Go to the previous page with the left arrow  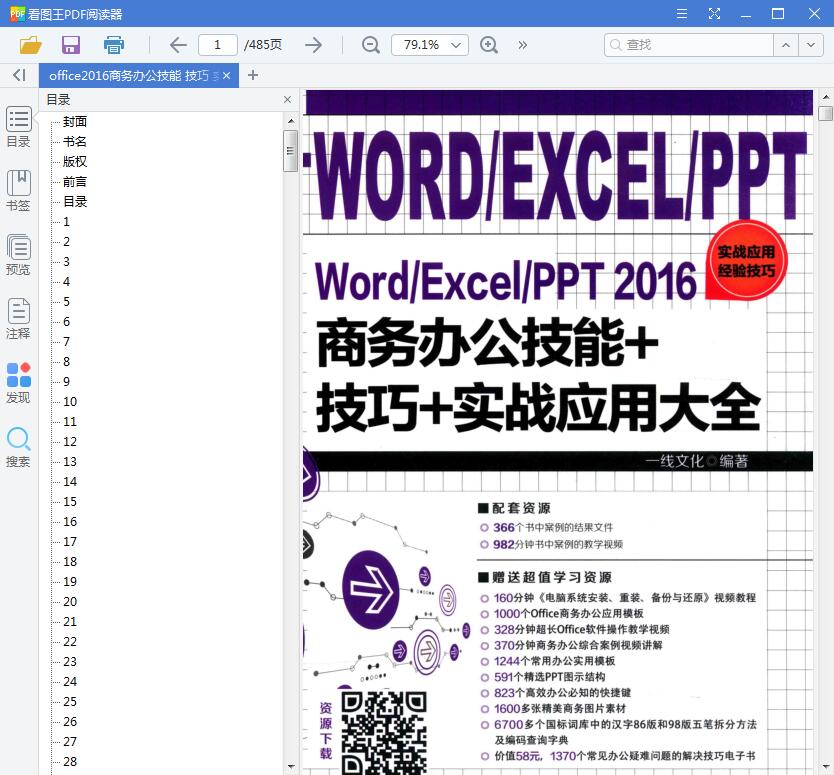coord(178,45)
